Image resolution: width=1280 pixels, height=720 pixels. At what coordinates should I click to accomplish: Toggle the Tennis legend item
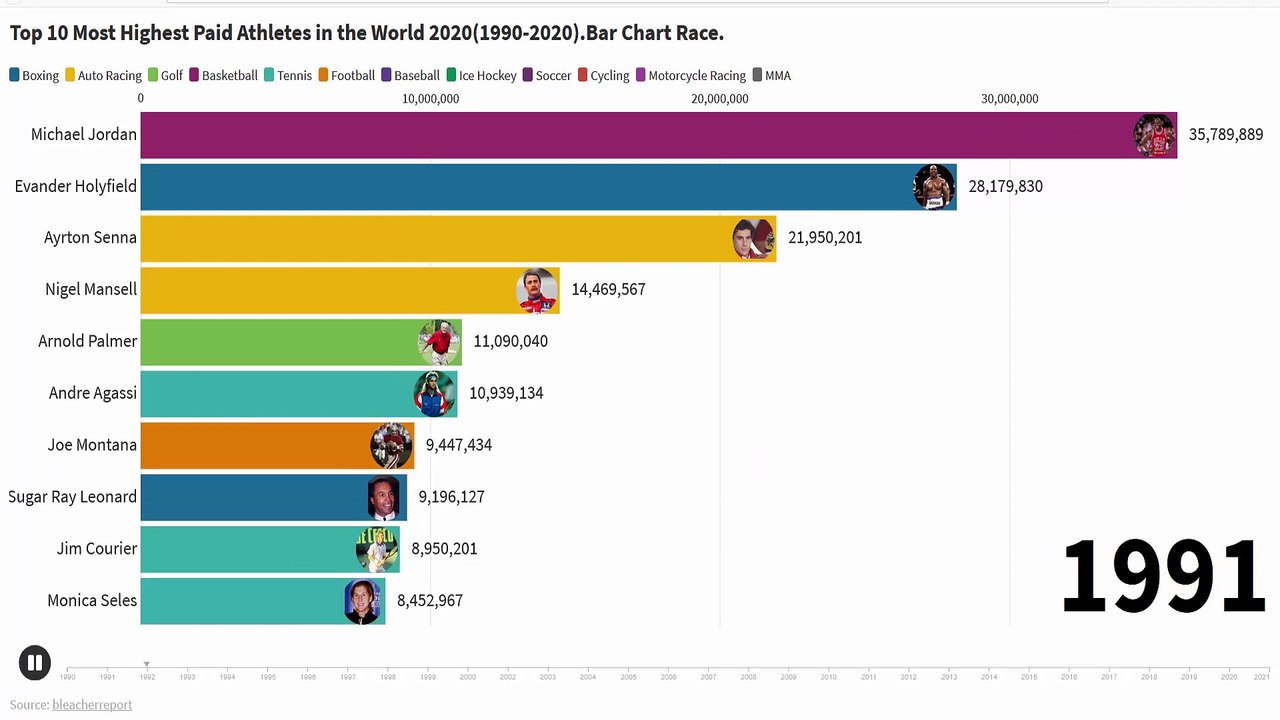pyautogui.click(x=288, y=75)
